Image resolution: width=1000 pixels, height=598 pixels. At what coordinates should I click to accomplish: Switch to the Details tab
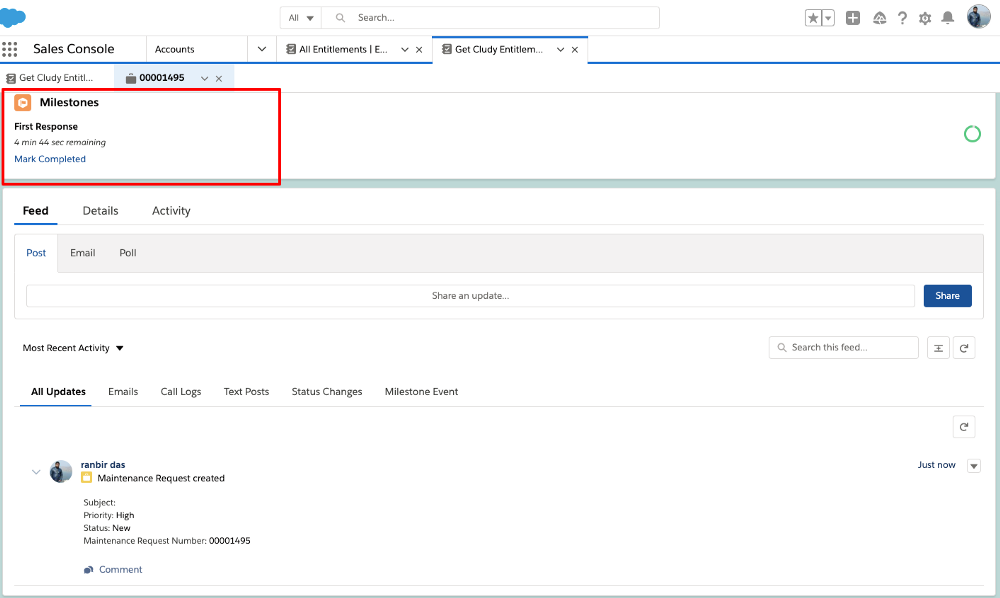click(100, 211)
